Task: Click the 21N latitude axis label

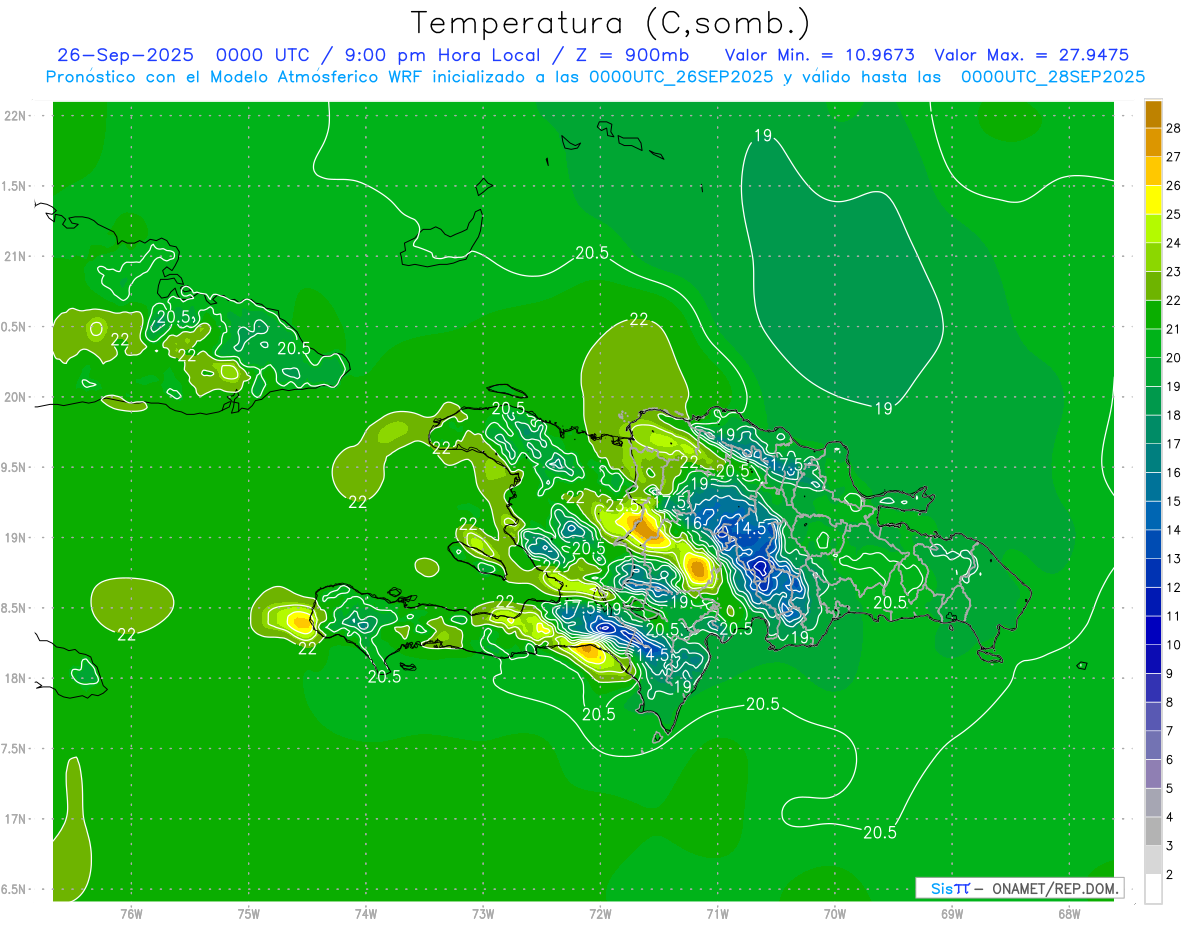Action: click(x=16, y=256)
